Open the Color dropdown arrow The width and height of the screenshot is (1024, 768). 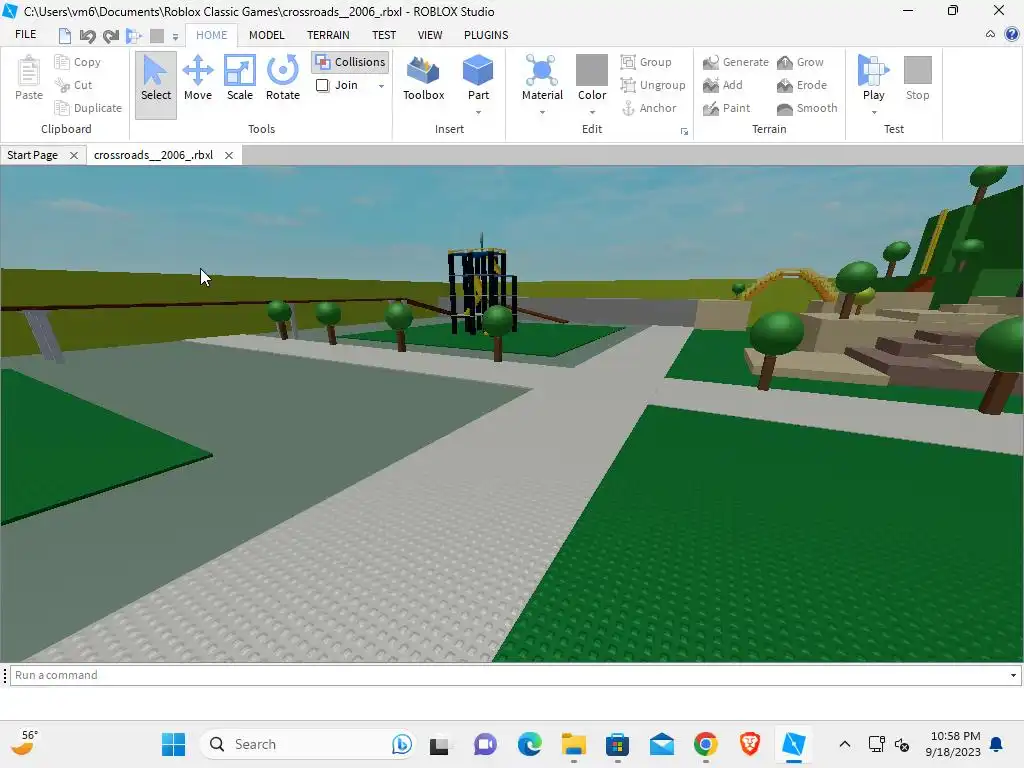(592, 112)
